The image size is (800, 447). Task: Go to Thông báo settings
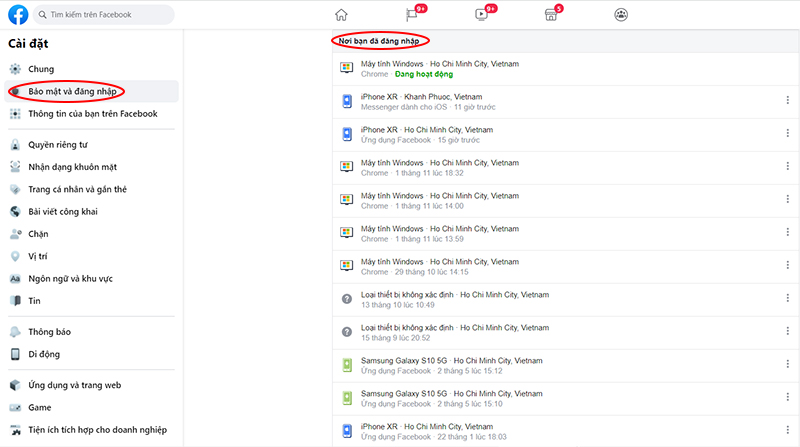[91, 332]
